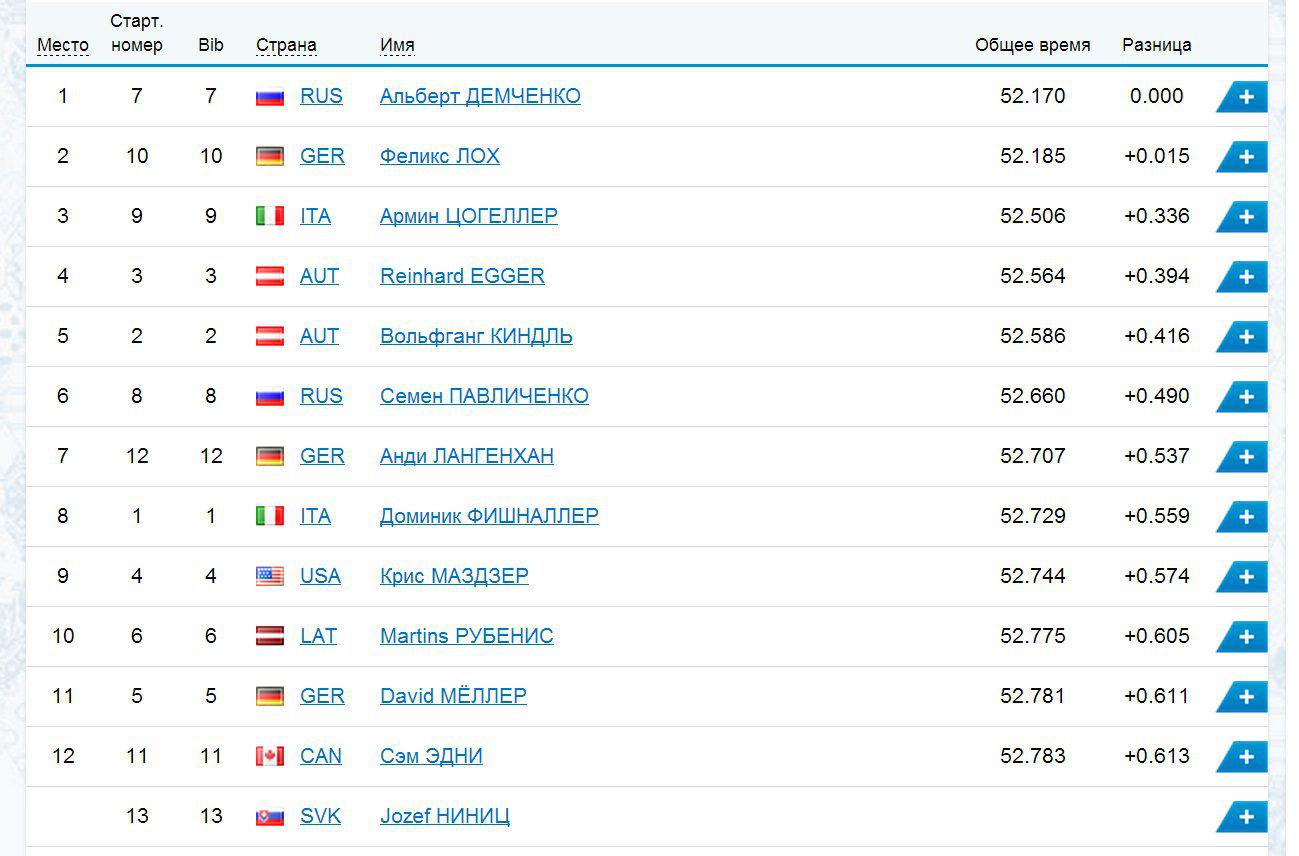Click the Canadian flag icon

click(270, 757)
